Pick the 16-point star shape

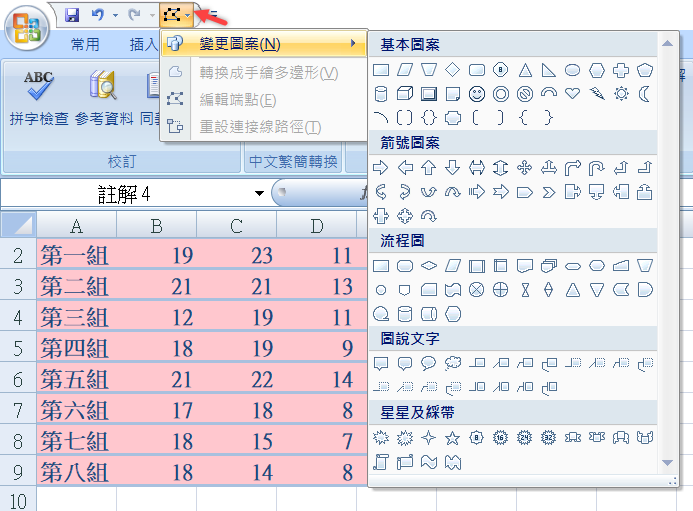coord(501,438)
